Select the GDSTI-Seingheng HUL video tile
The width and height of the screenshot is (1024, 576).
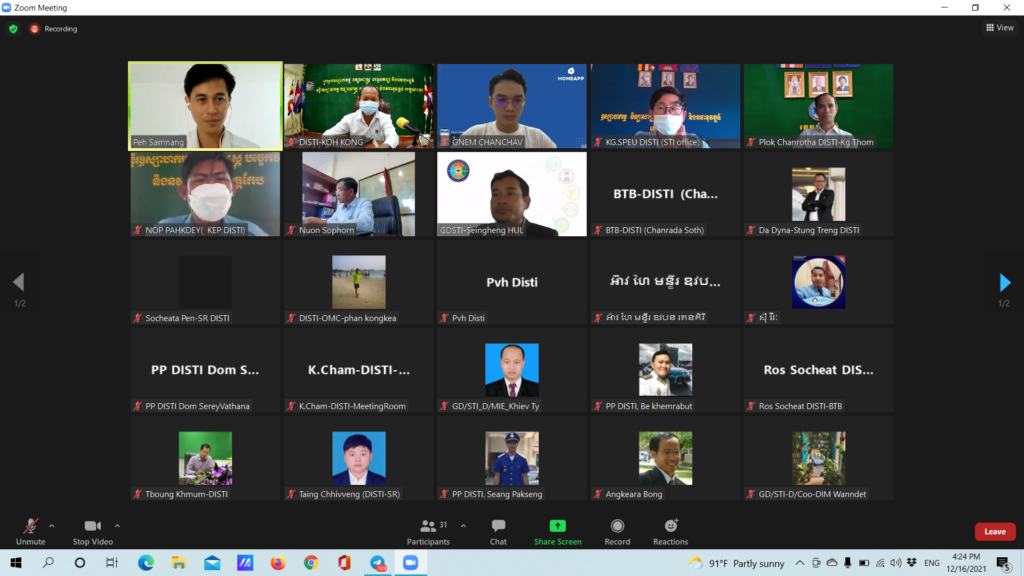(x=512, y=194)
